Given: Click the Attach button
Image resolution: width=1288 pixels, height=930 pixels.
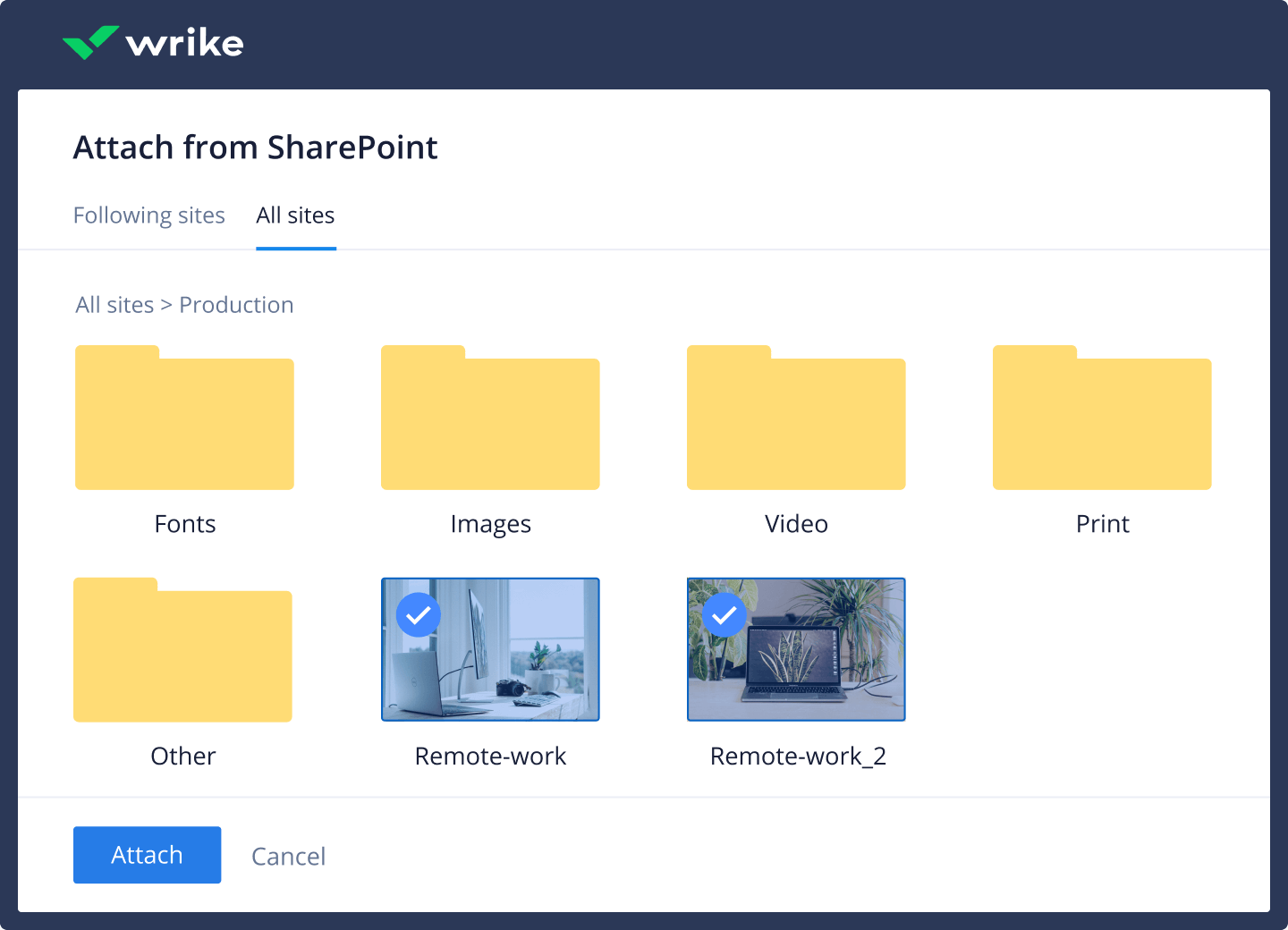Looking at the screenshot, I should (x=147, y=855).
